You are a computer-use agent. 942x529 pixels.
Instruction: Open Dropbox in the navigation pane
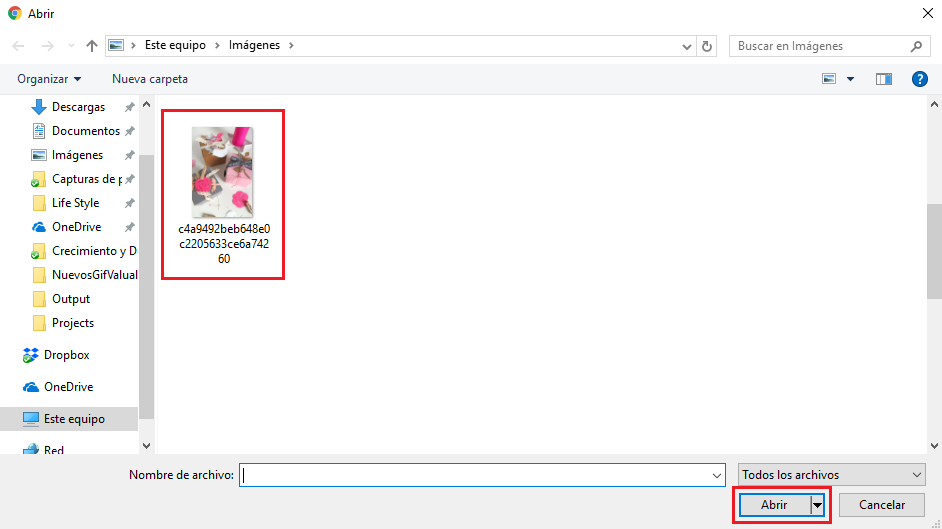point(66,355)
